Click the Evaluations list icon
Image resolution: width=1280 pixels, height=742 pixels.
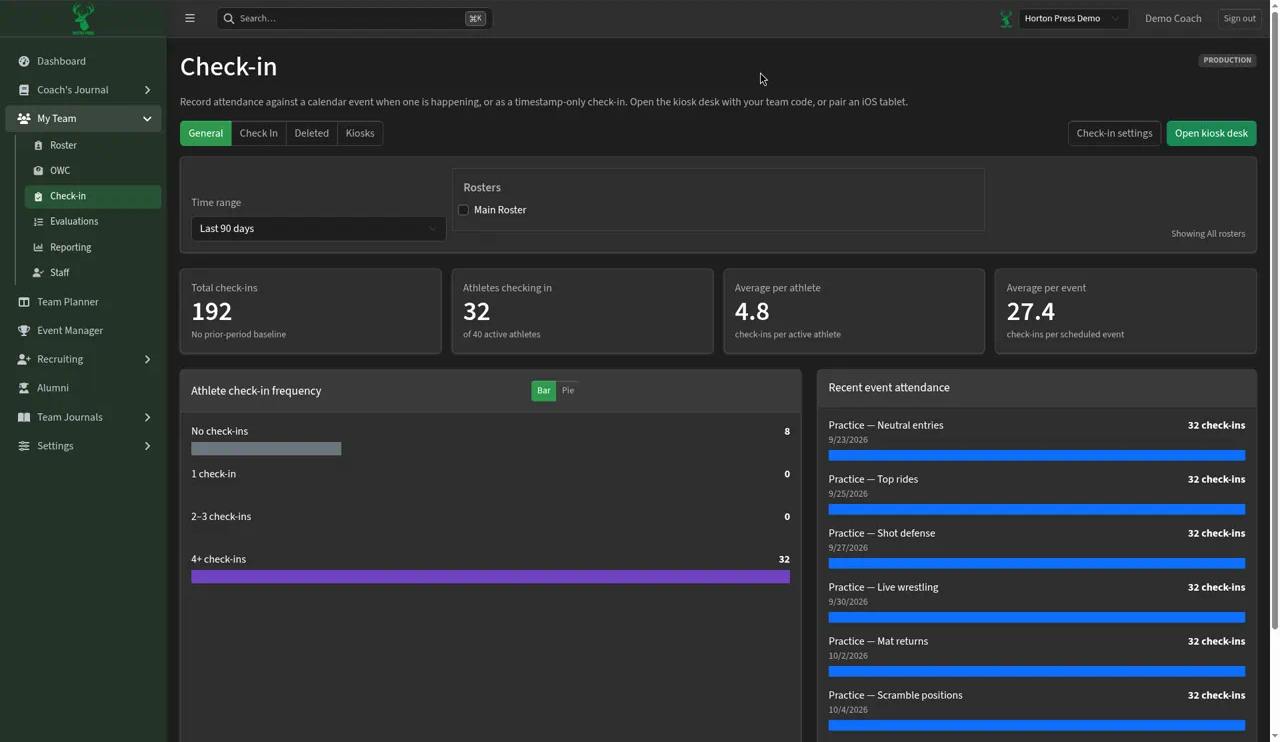(x=38, y=222)
